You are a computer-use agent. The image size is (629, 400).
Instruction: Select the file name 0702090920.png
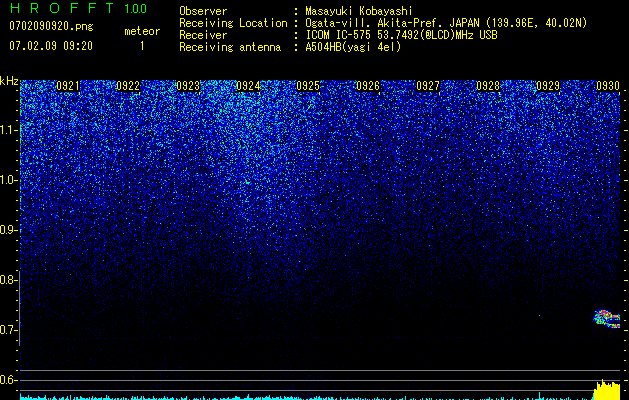tap(51, 26)
